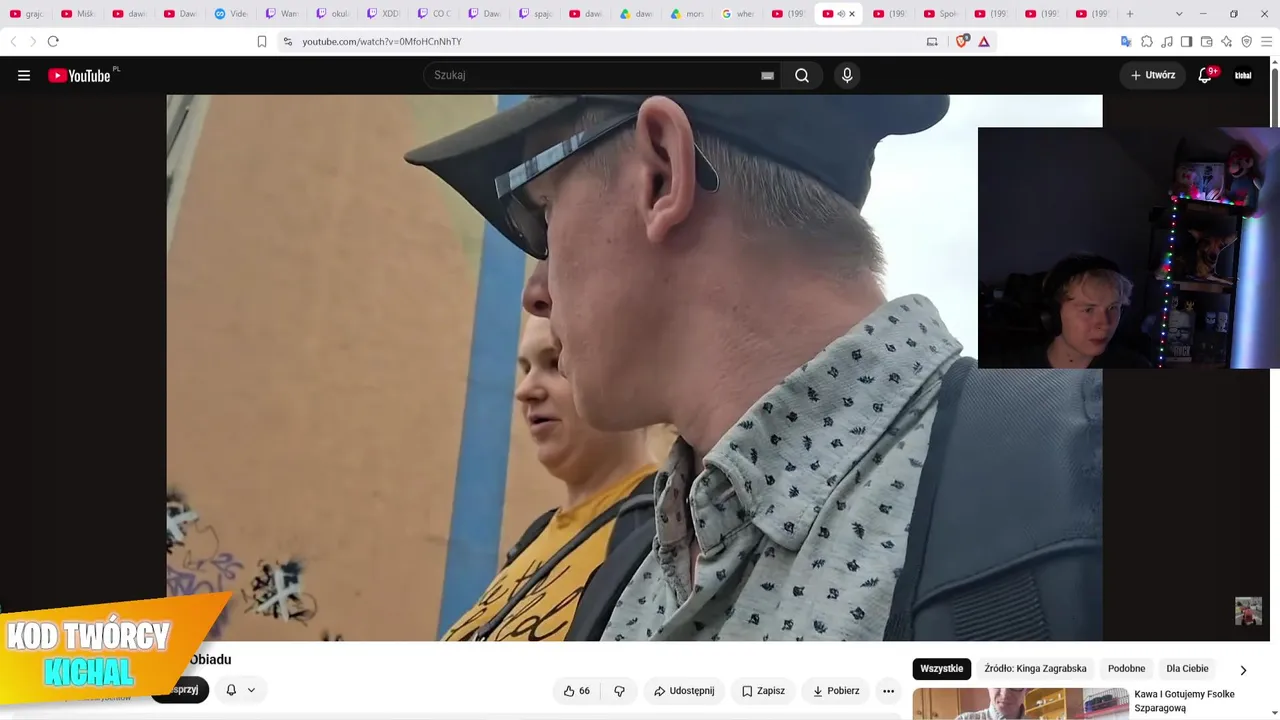Viewport: 1280px width, 720px height.
Task: Switch to the Google 'whe' tab
Action: point(739,14)
